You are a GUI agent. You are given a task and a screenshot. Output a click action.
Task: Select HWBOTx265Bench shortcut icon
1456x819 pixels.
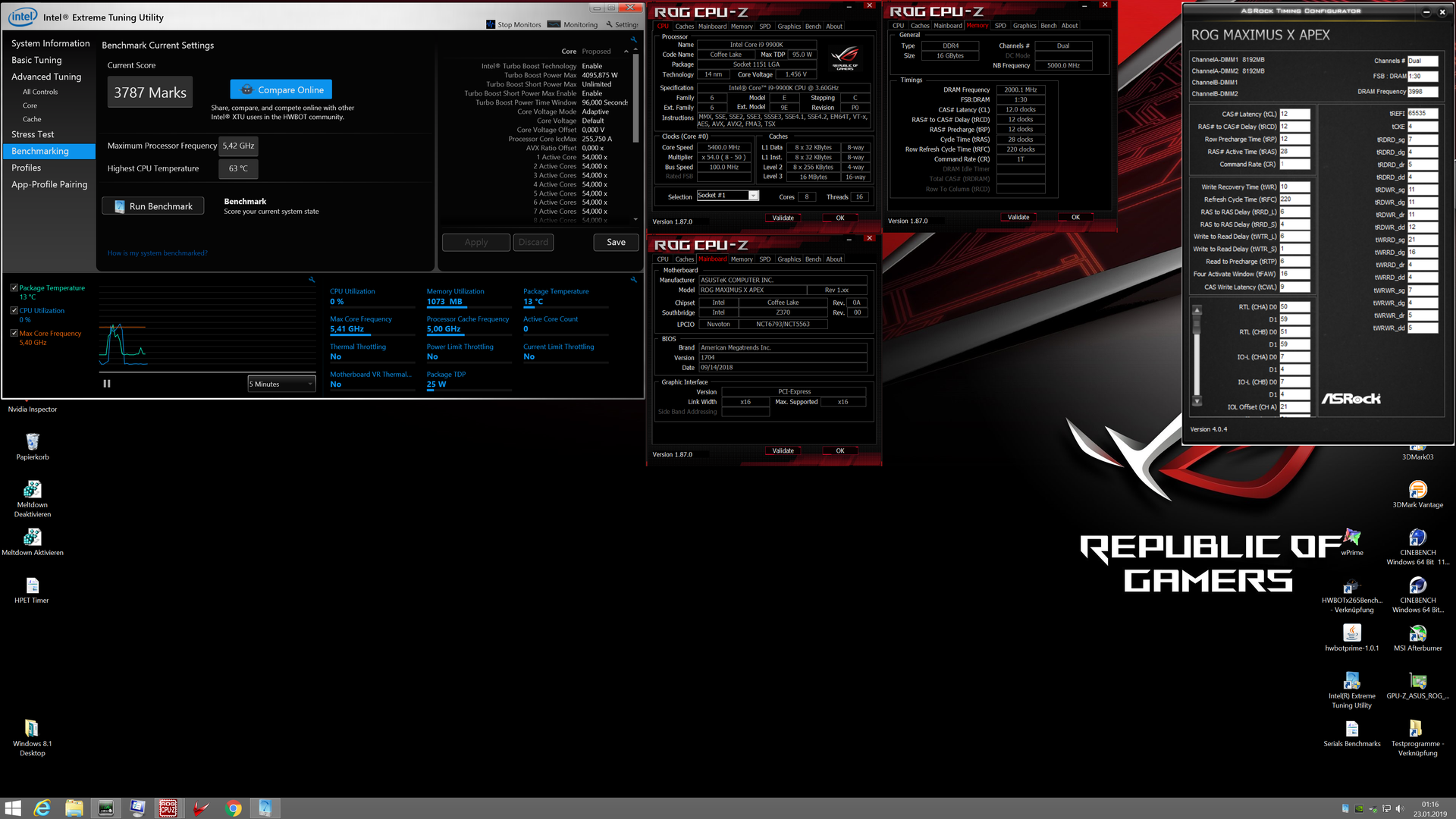tap(1352, 595)
